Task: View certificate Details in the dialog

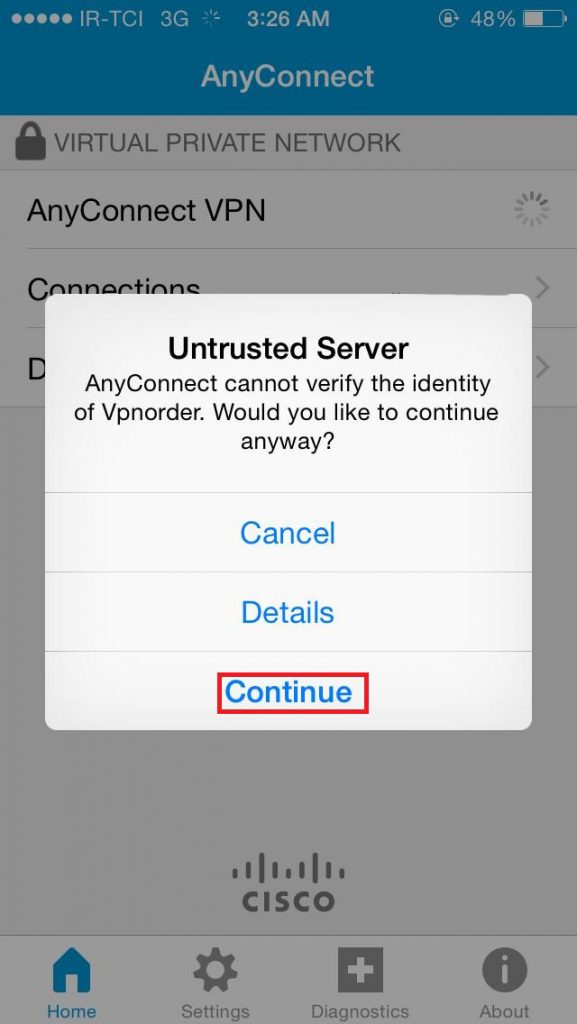Action: click(288, 612)
